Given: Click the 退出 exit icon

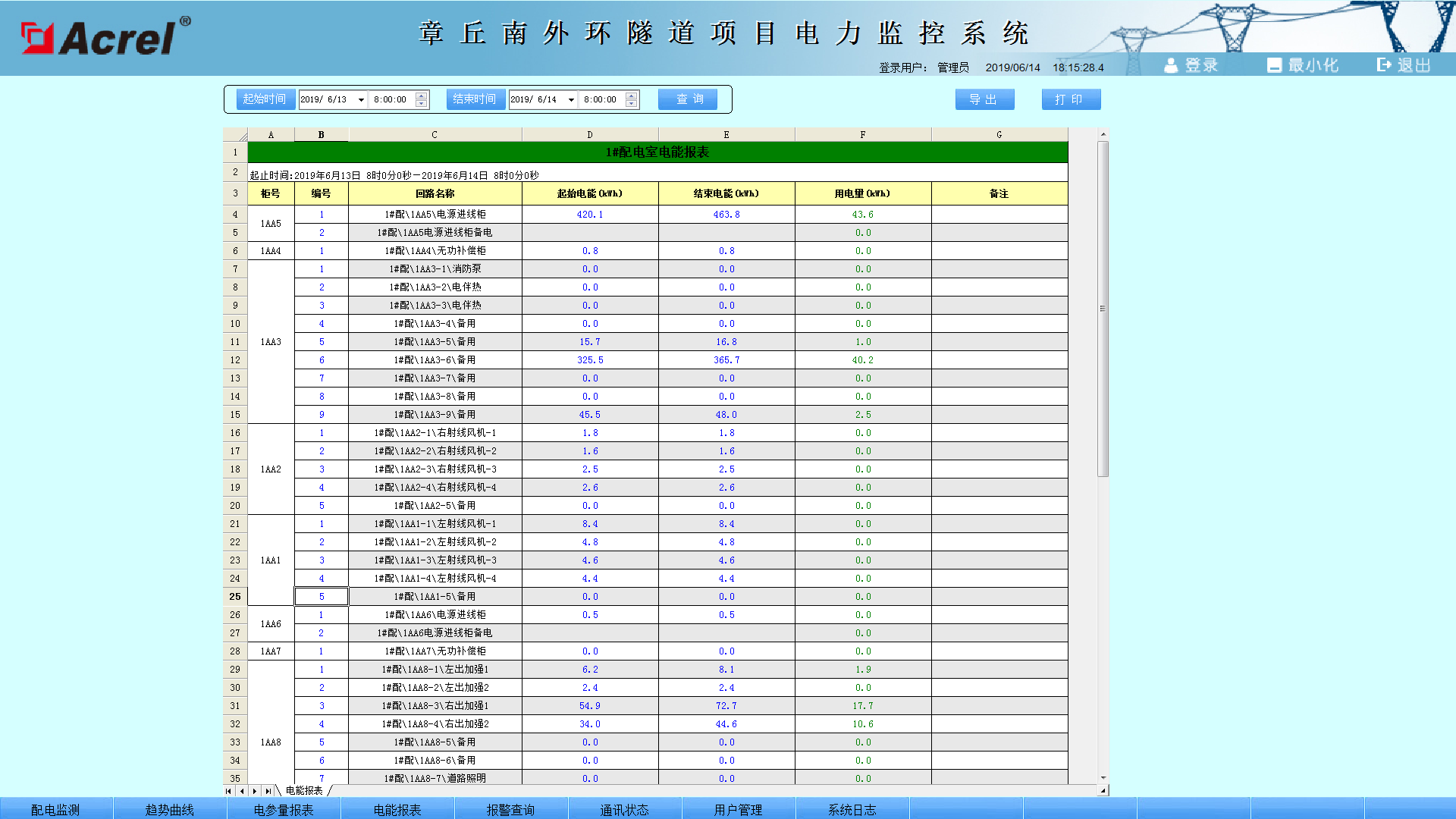Looking at the screenshot, I should point(1384,65).
